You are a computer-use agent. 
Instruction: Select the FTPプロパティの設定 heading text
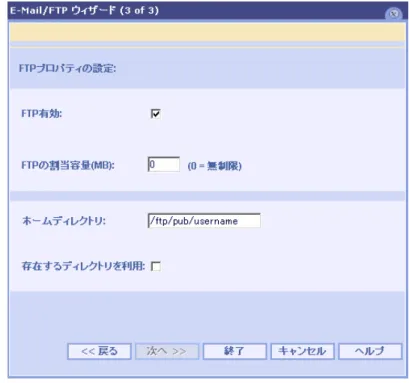point(67,69)
